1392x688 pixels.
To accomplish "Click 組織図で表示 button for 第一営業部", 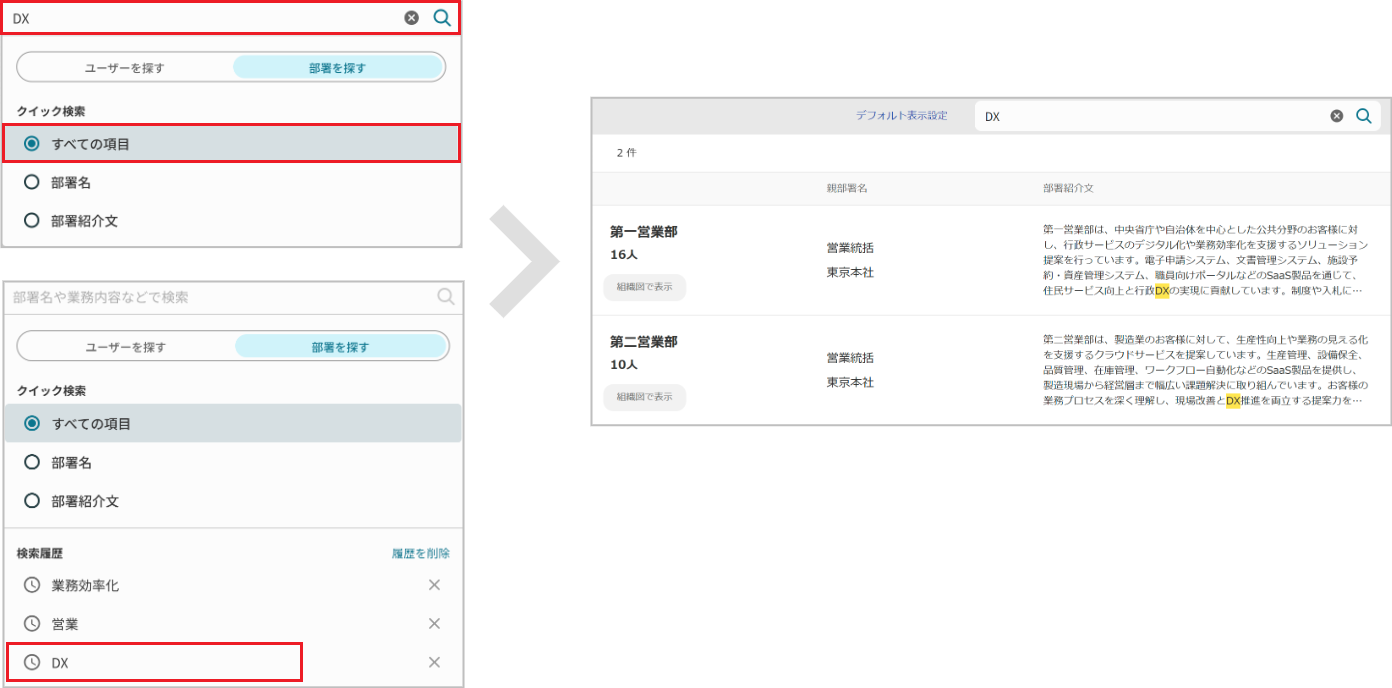I will pyautogui.click(x=645, y=287).
